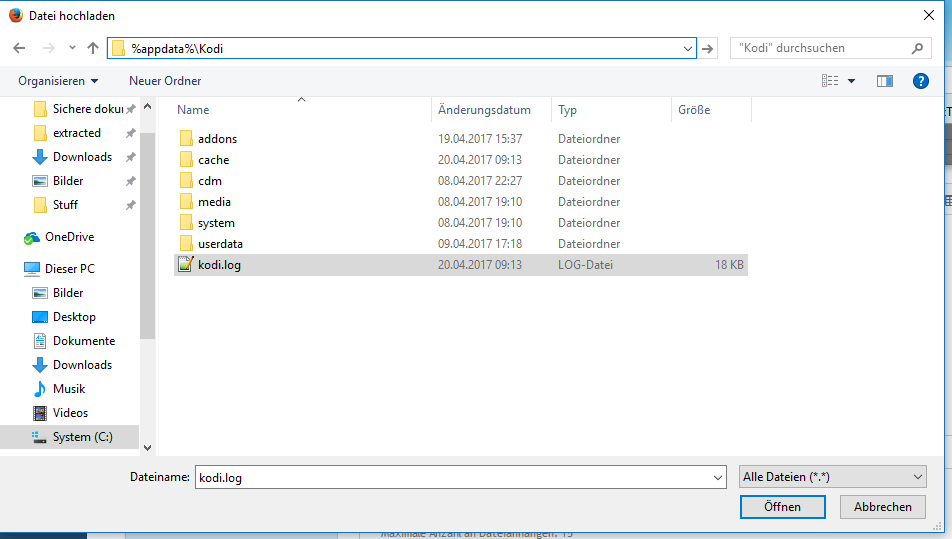The width and height of the screenshot is (952, 539).
Task: Click the Musik note icon
Action: [x=40, y=389]
